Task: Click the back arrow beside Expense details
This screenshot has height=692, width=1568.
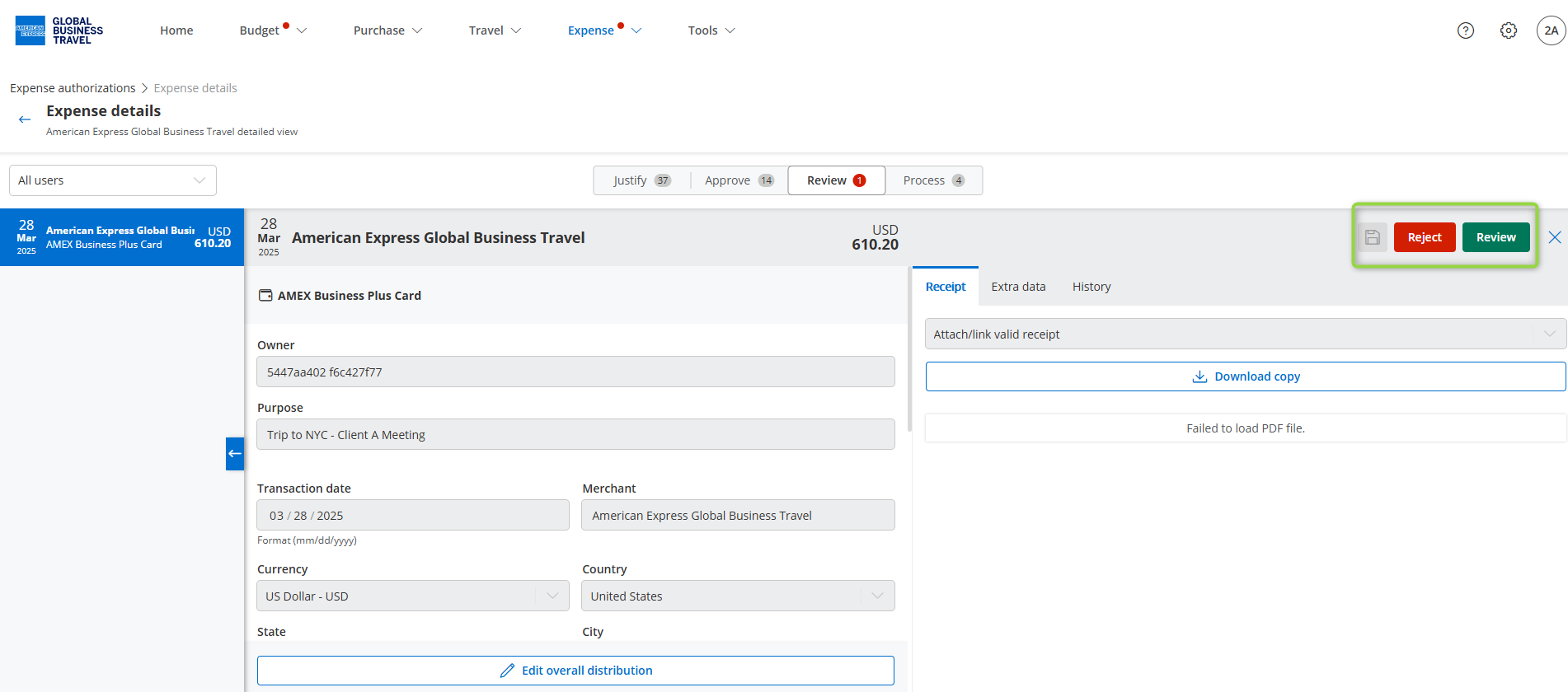Action: tap(25, 119)
